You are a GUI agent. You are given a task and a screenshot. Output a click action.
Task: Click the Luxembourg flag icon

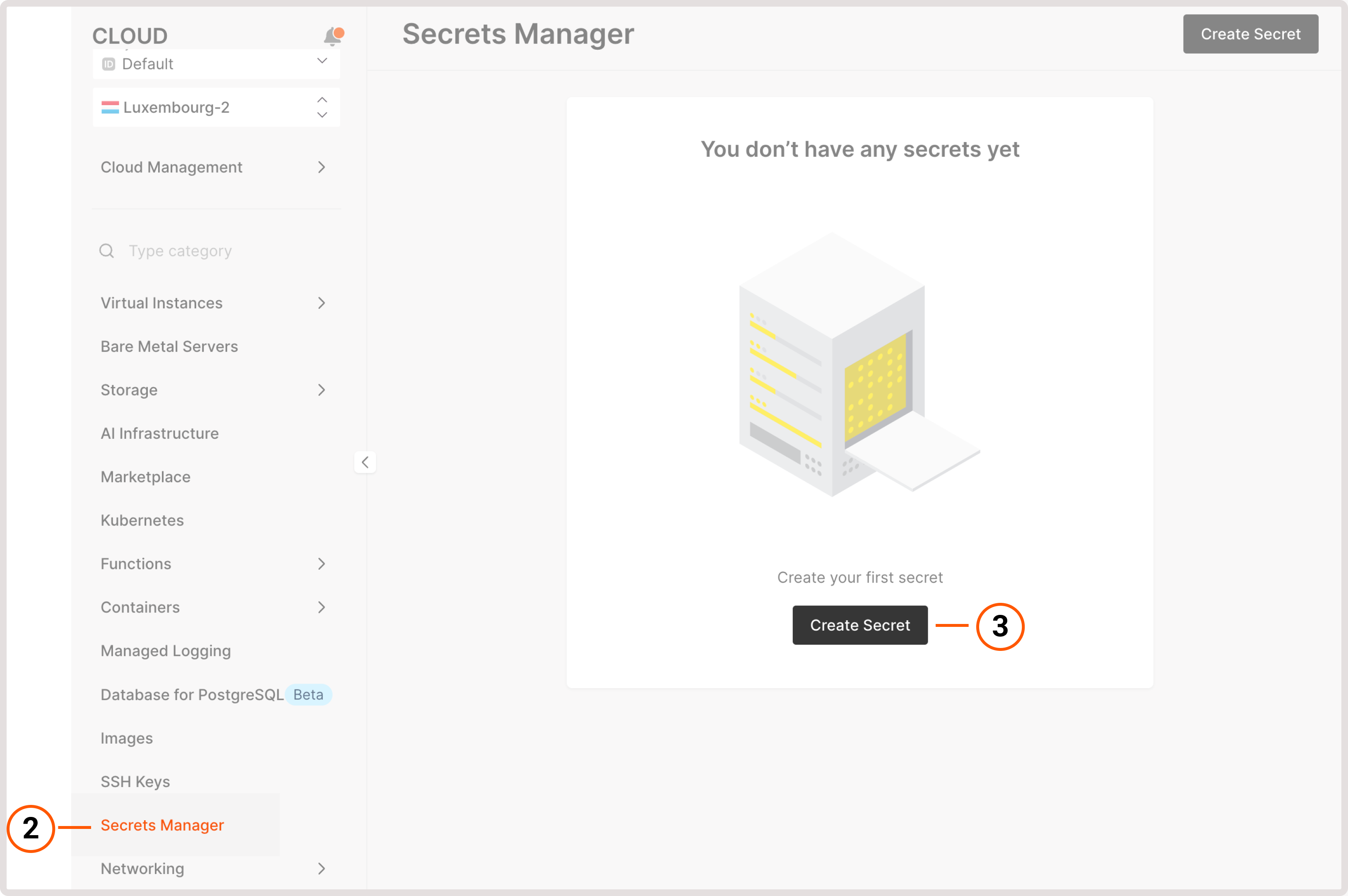pos(110,107)
